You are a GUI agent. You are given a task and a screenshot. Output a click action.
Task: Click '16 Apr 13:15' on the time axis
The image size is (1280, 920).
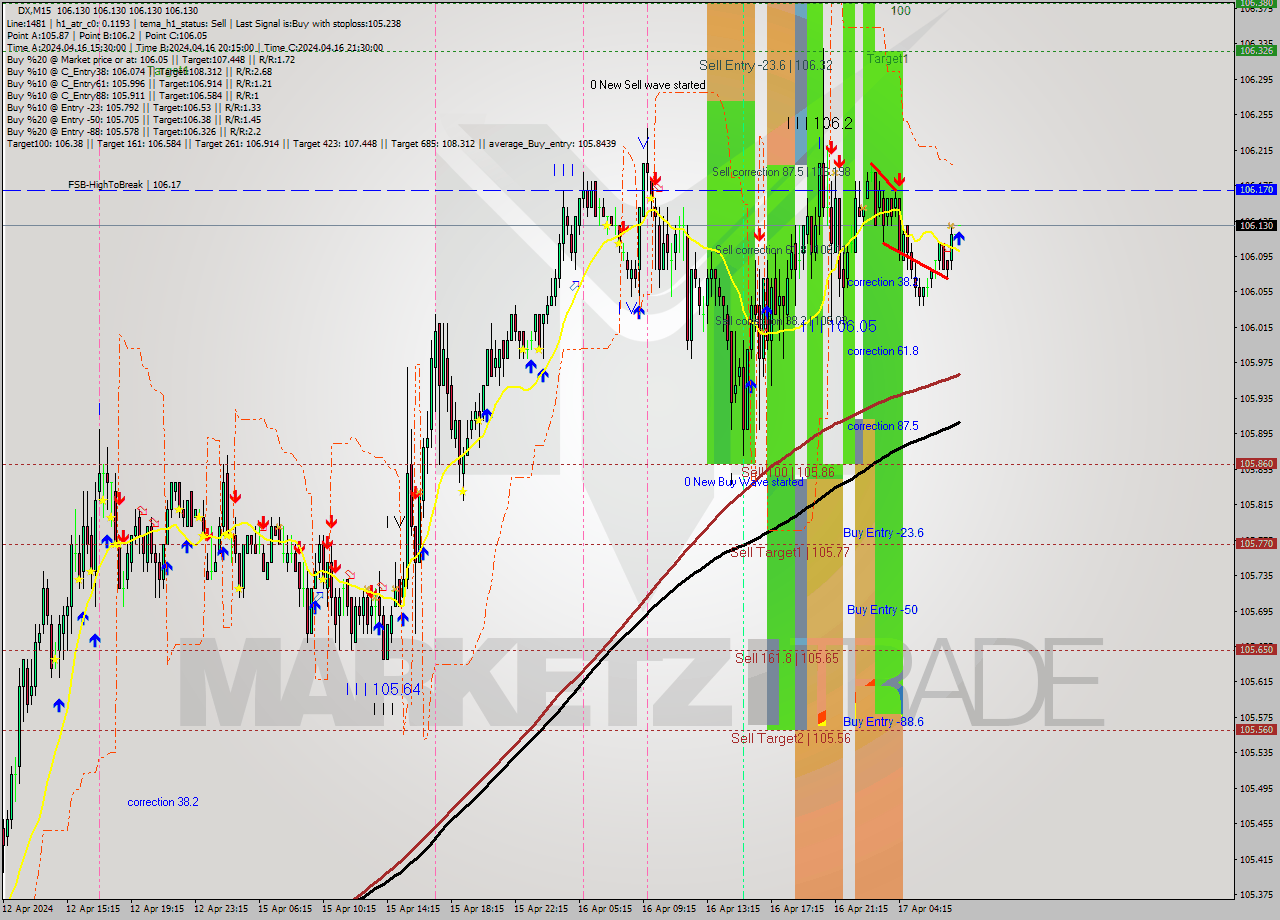tap(733, 909)
